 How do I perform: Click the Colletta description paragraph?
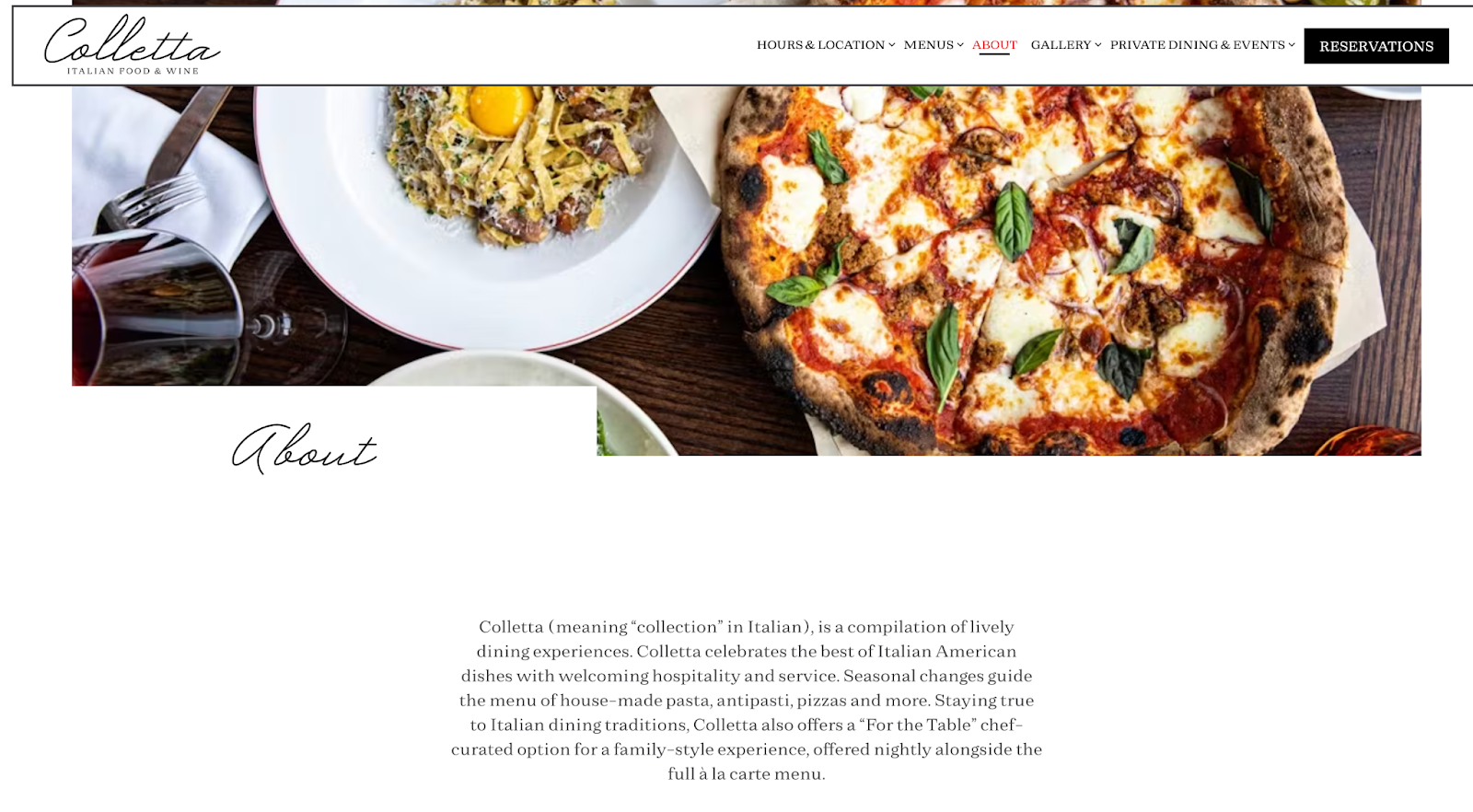[747, 700]
